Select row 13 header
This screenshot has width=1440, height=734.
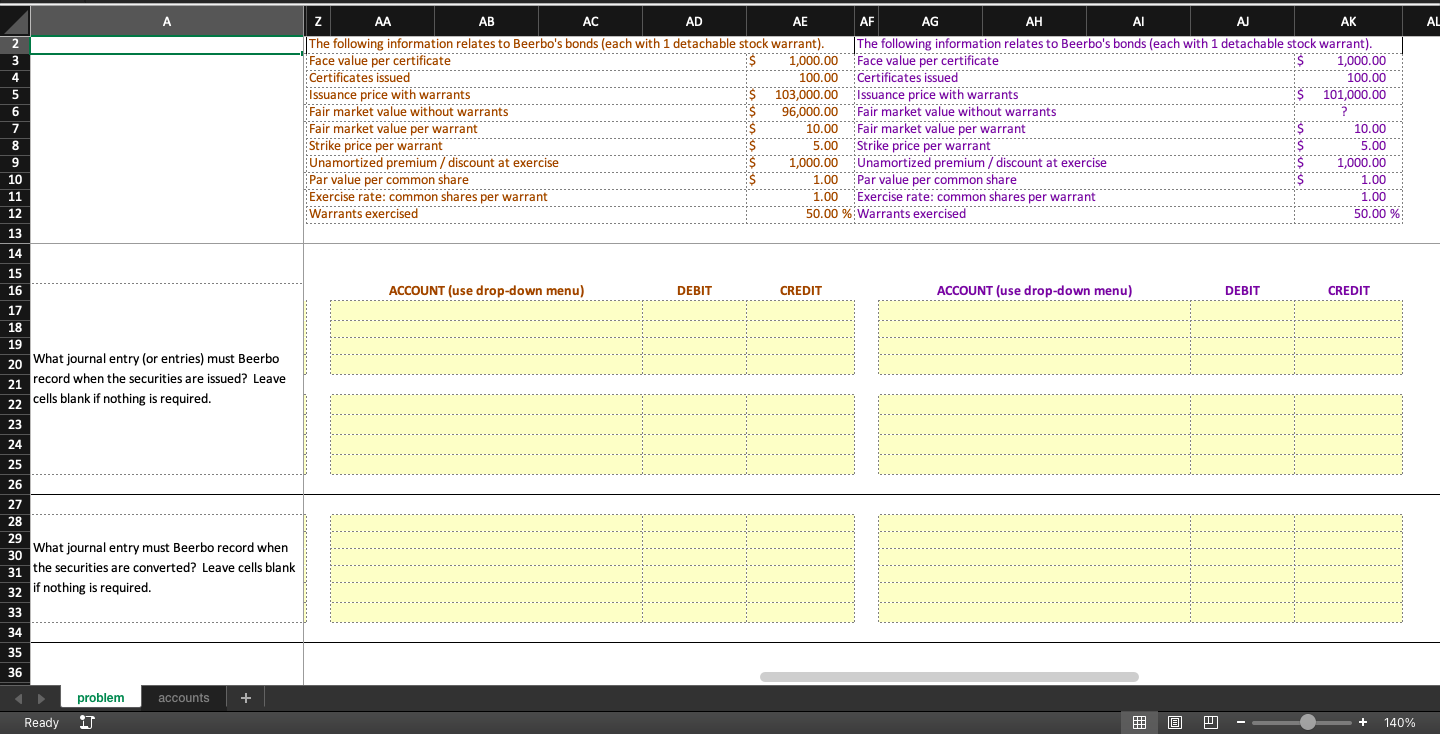(x=15, y=233)
